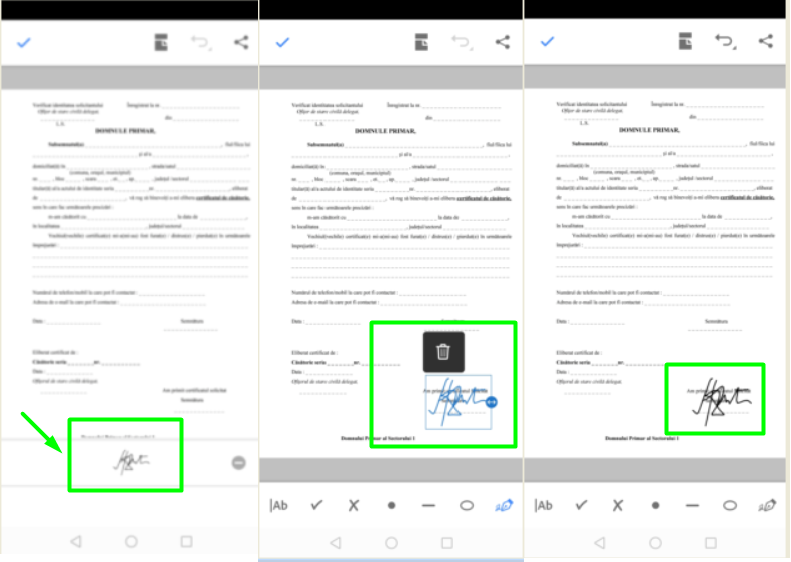Tap the blue resize handle on the signature
Screen dimensions: 791x562
(491, 401)
